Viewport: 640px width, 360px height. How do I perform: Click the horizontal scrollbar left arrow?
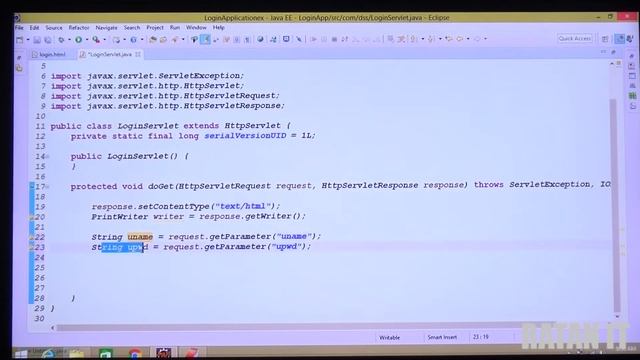(x=52, y=327)
